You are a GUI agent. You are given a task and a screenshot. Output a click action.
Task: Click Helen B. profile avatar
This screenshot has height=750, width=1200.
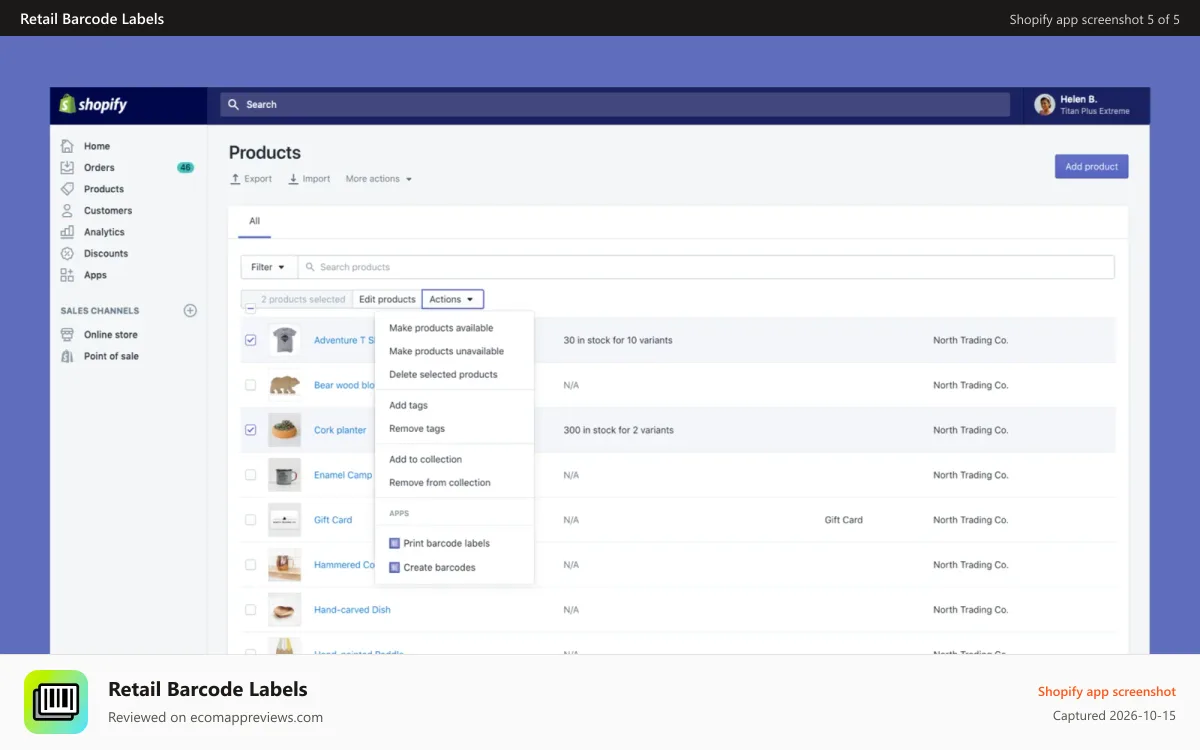coord(1045,104)
